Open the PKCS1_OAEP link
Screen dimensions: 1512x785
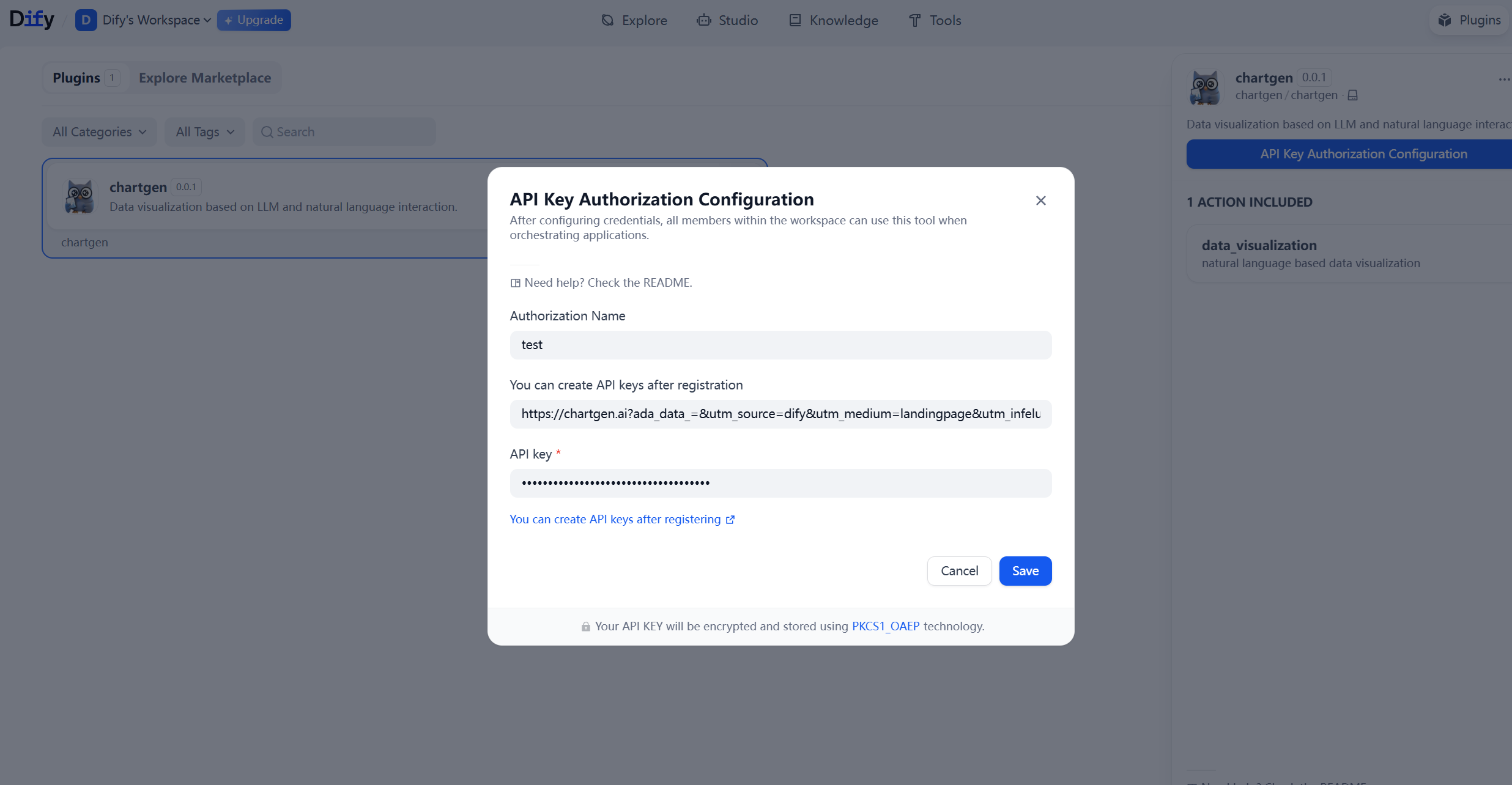[x=885, y=626]
